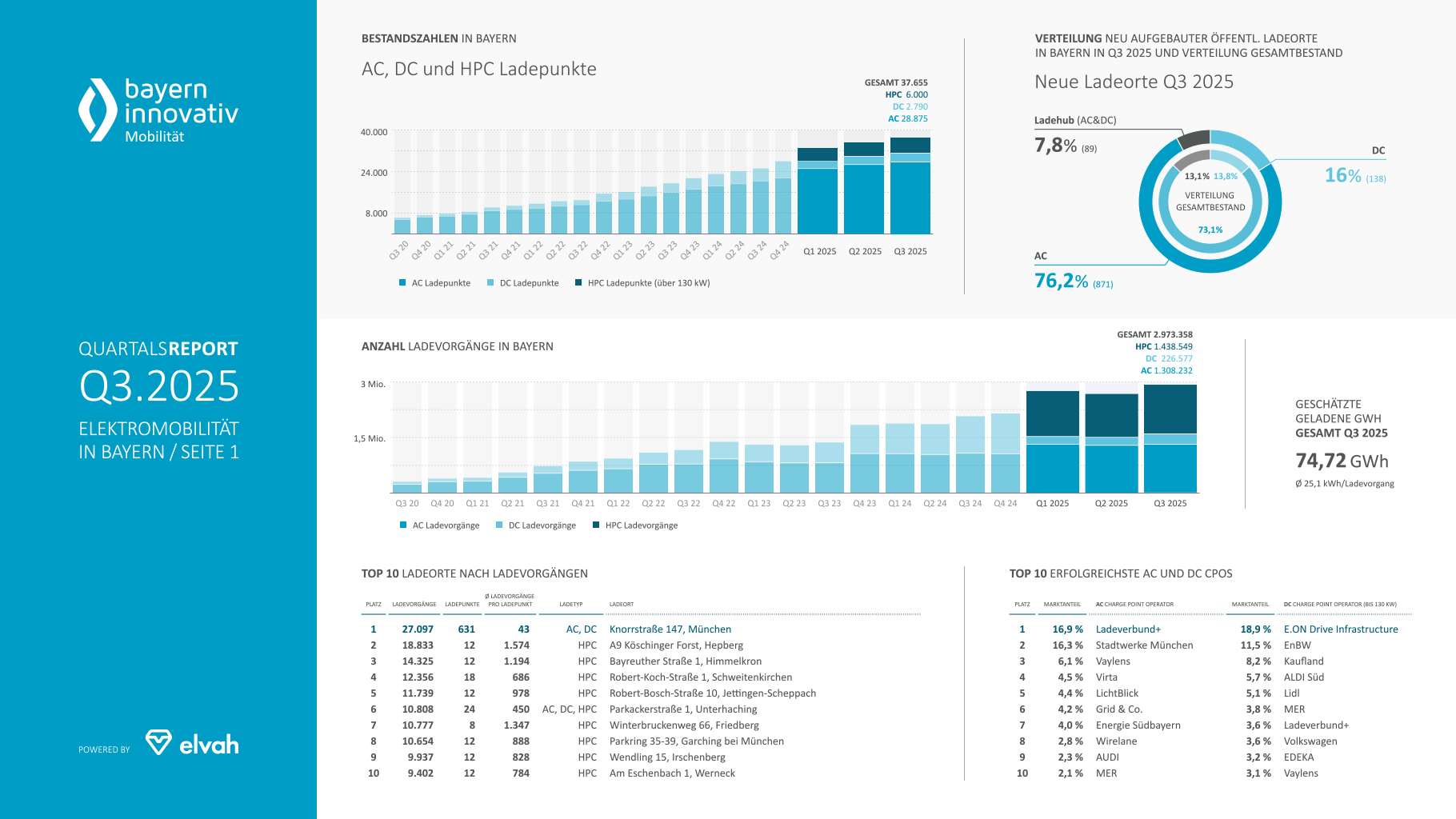Click the 'Ladevorgänge' column header in Top 10 table
The height and width of the screenshot is (819, 1456).
pyautogui.click(x=414, y=605)
